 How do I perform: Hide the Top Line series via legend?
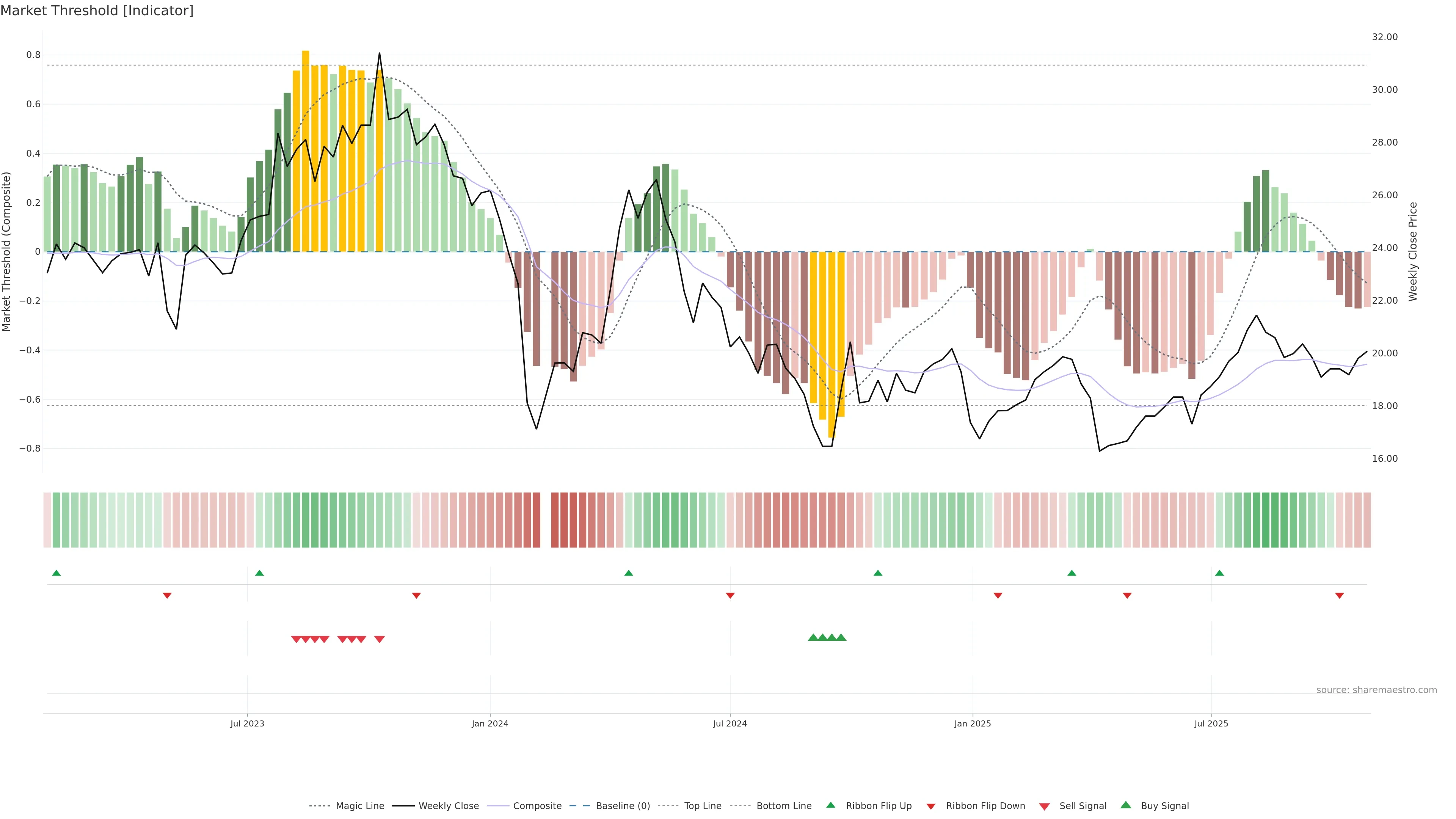click(x=703, y=806)
